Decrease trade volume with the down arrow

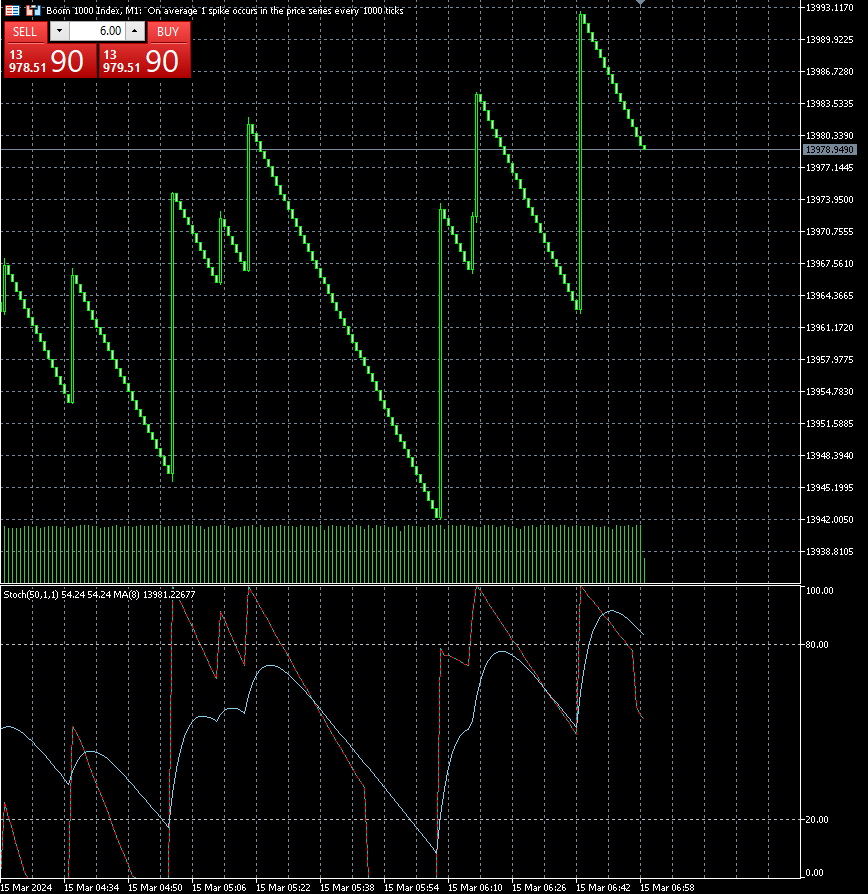coord(59,31)
